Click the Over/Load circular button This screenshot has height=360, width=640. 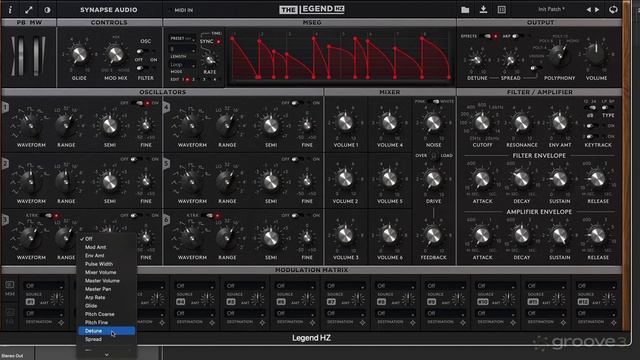434,156
